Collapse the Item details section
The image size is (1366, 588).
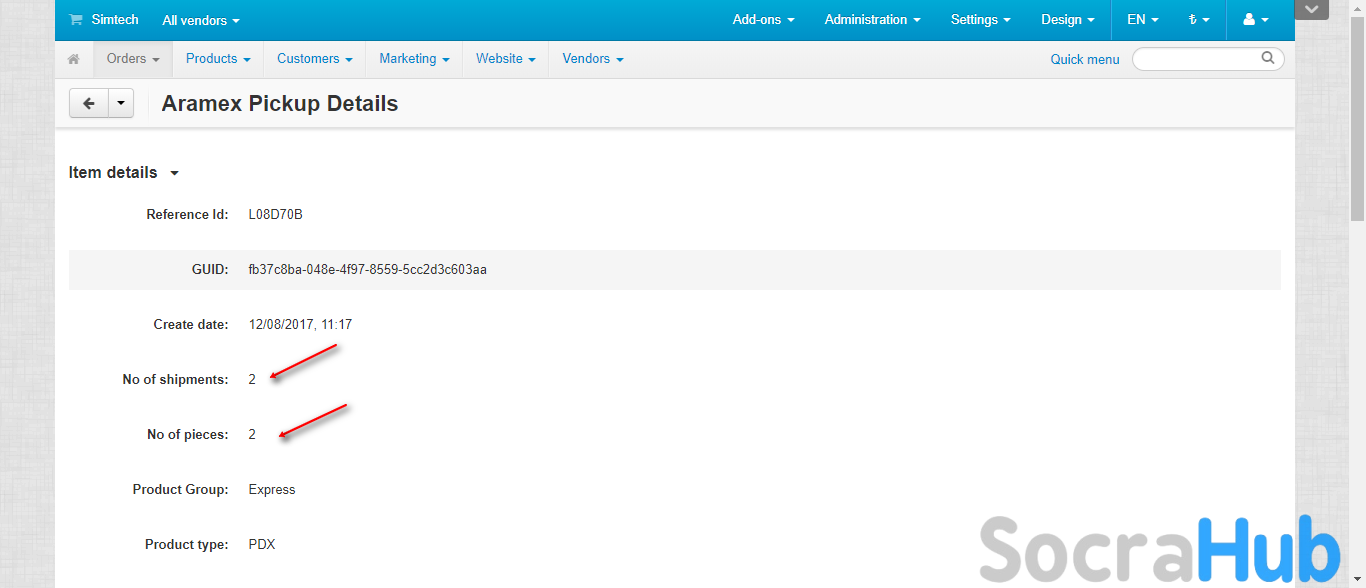pyautogui.click(x=123, y=172)
